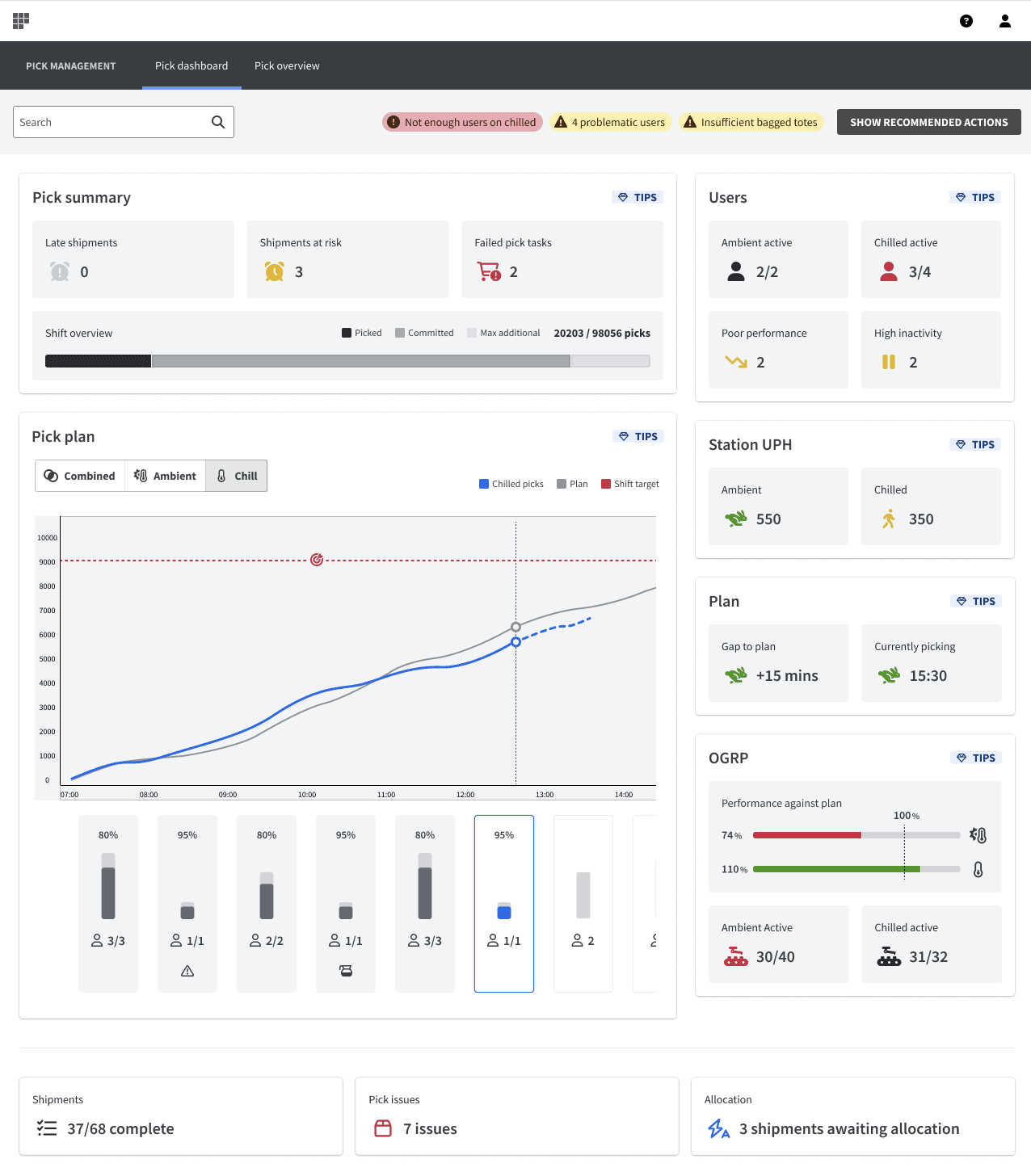The height and width of the screenshot is (1176, 1031).
Task: Click the 74% ambient performance bar
Action: coord(856,835)
